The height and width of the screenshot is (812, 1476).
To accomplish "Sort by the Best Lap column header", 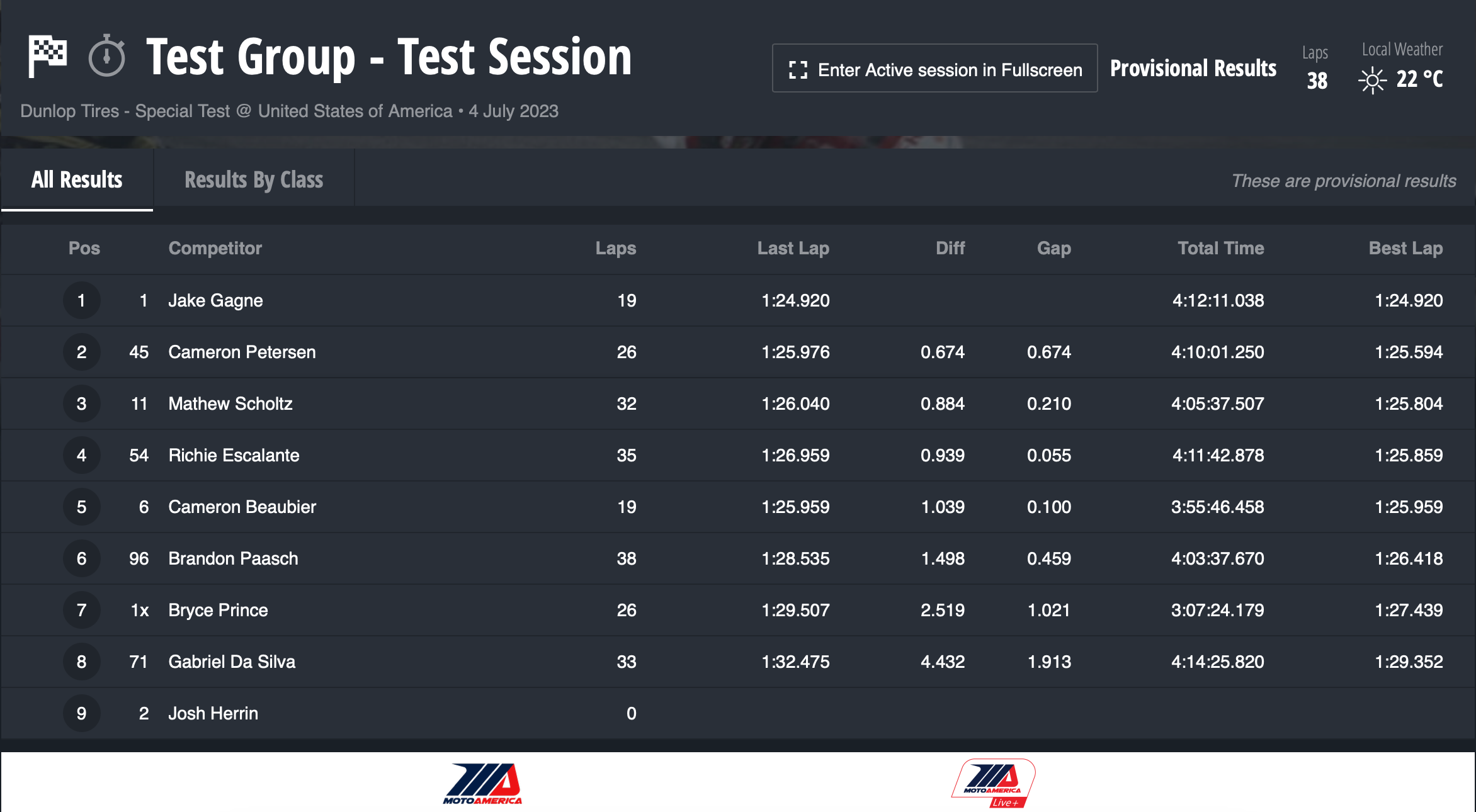I will click(1405, 248).
